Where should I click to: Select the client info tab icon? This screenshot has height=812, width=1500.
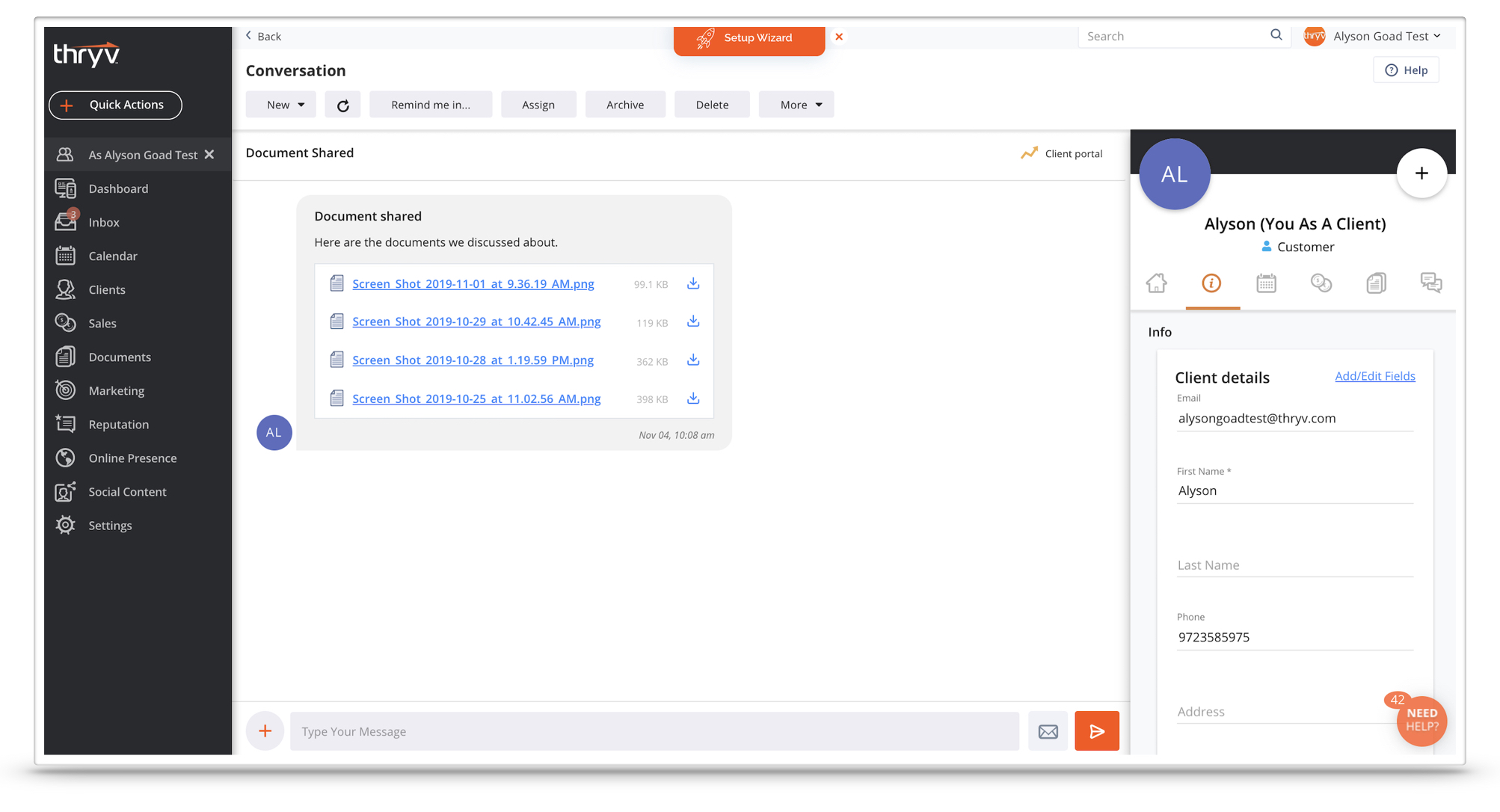tap(1211, 283)
